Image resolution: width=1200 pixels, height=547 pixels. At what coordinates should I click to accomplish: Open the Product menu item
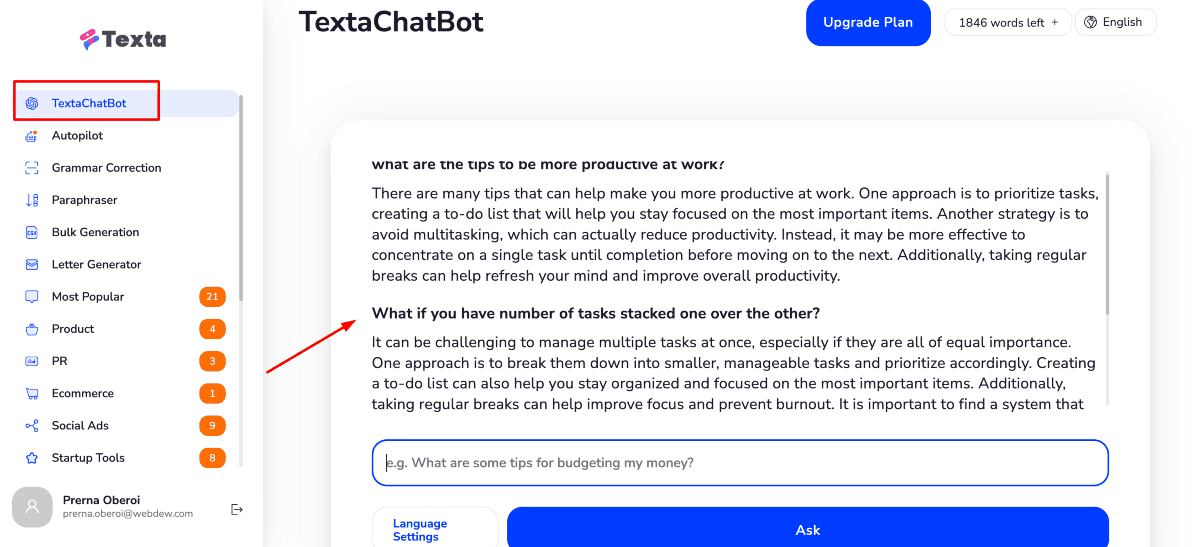click(x=73, y=329)
